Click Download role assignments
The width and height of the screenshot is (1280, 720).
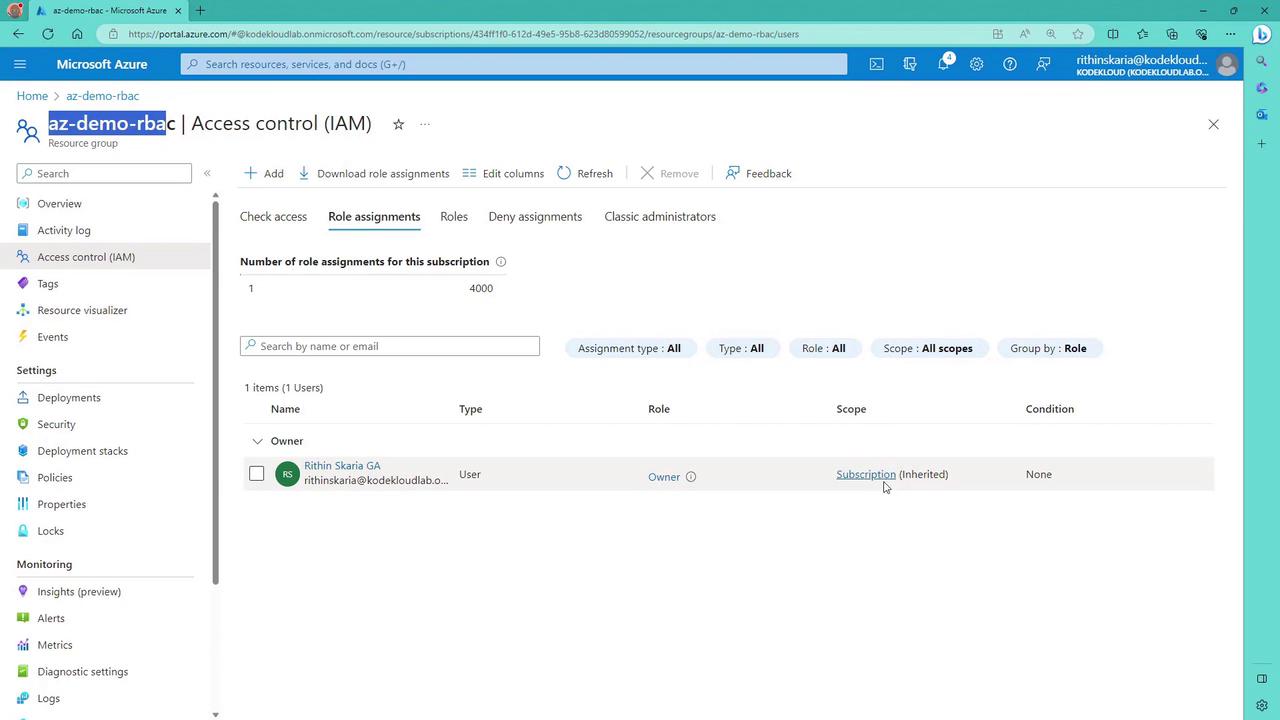(374, 173)
